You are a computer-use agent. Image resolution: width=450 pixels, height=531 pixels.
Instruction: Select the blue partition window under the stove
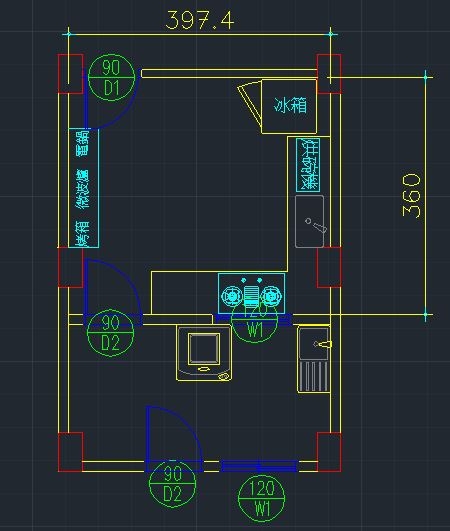point(253,318)
